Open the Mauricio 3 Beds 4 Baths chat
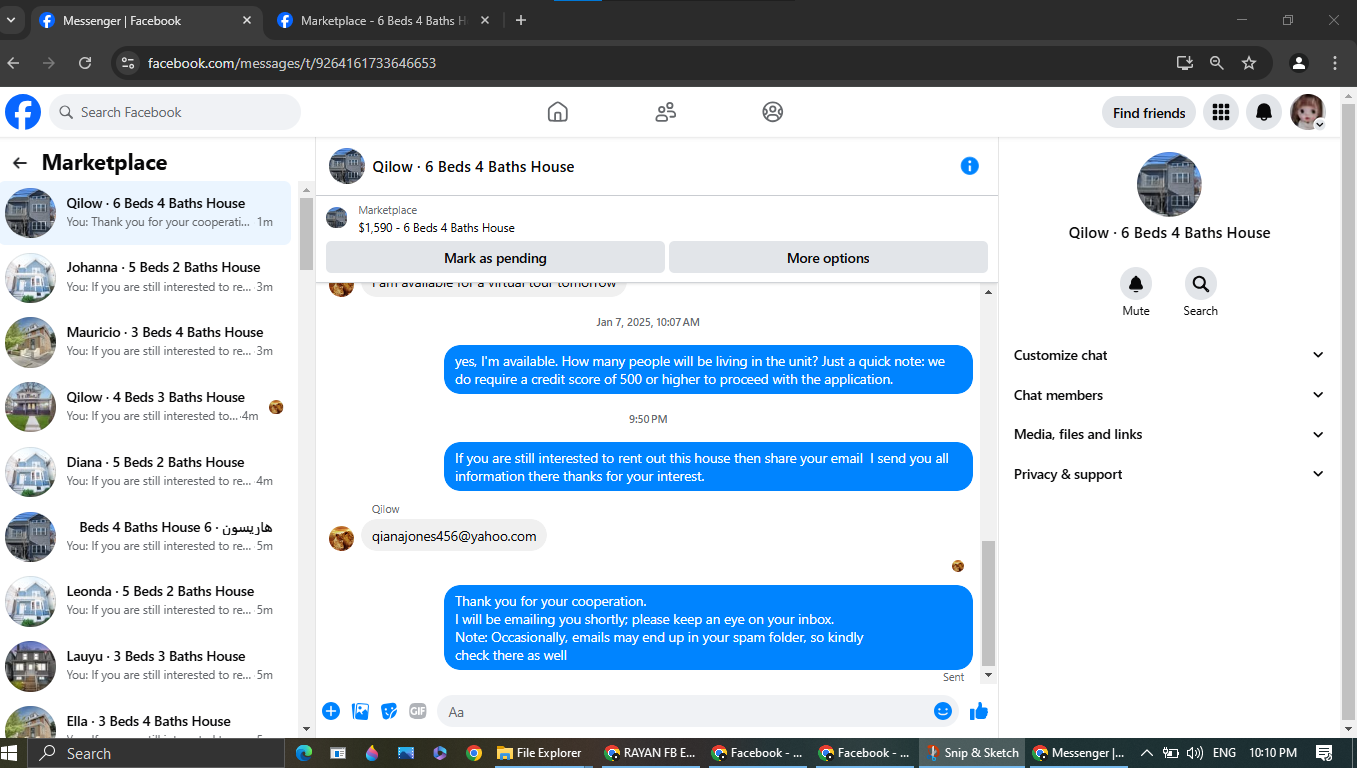This screenshot has width=1357, height=768. 146,342
